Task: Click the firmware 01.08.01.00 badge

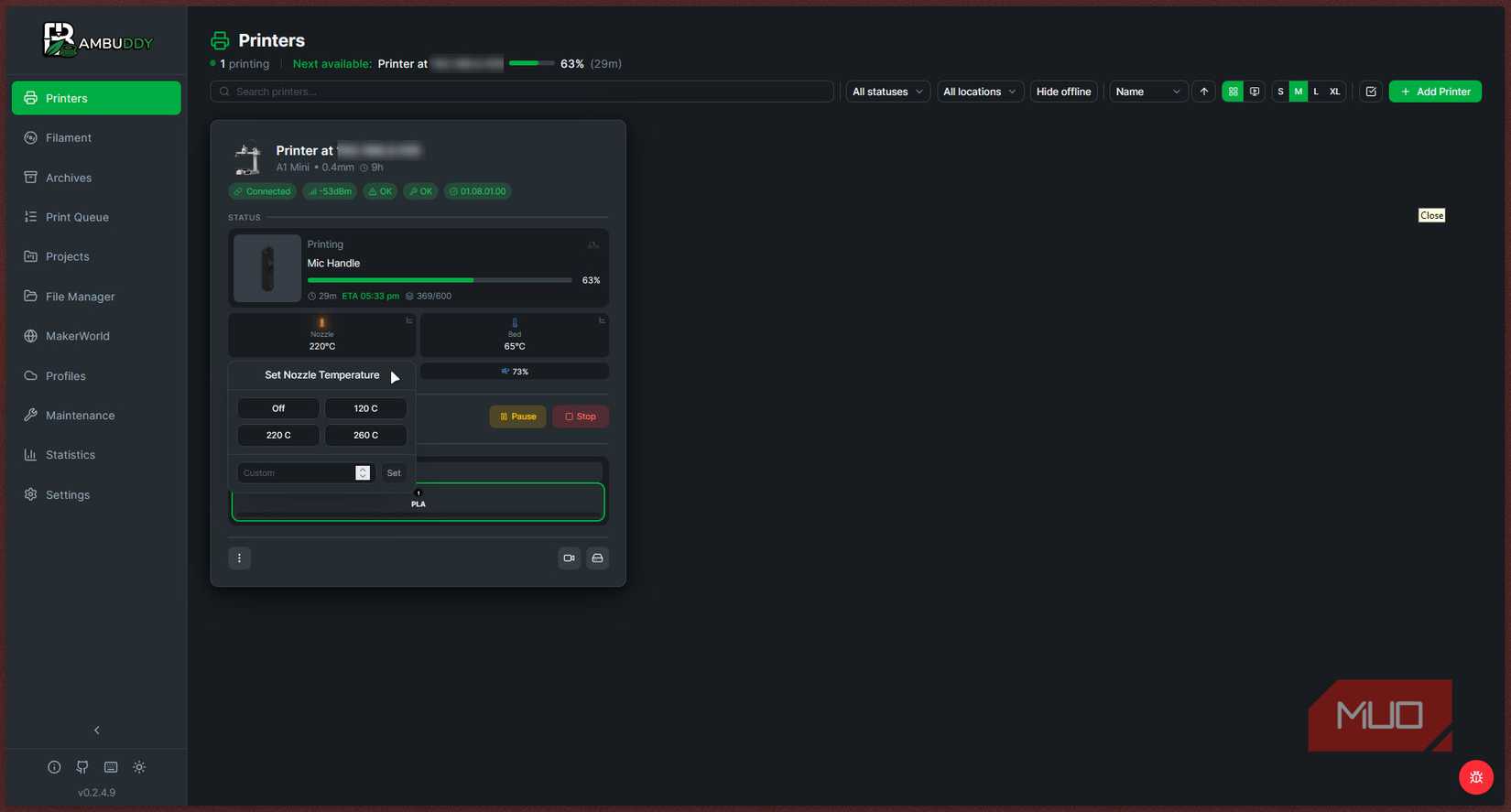Action: [x=478, y=191]
